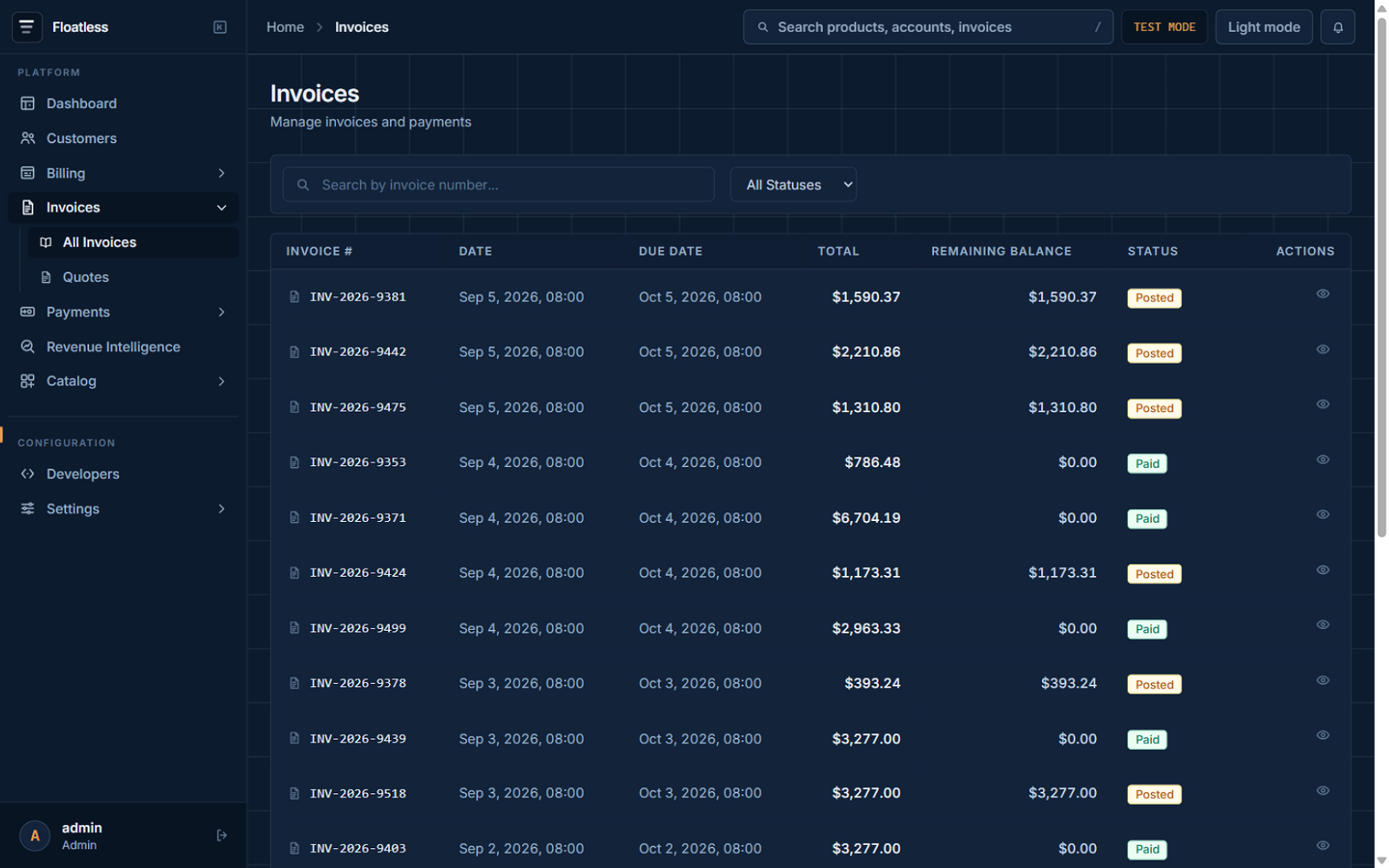This screenshot has height=868, width=1389.
Task: Expand the Payments submenu chevron
Action: (x=221, y=312)
